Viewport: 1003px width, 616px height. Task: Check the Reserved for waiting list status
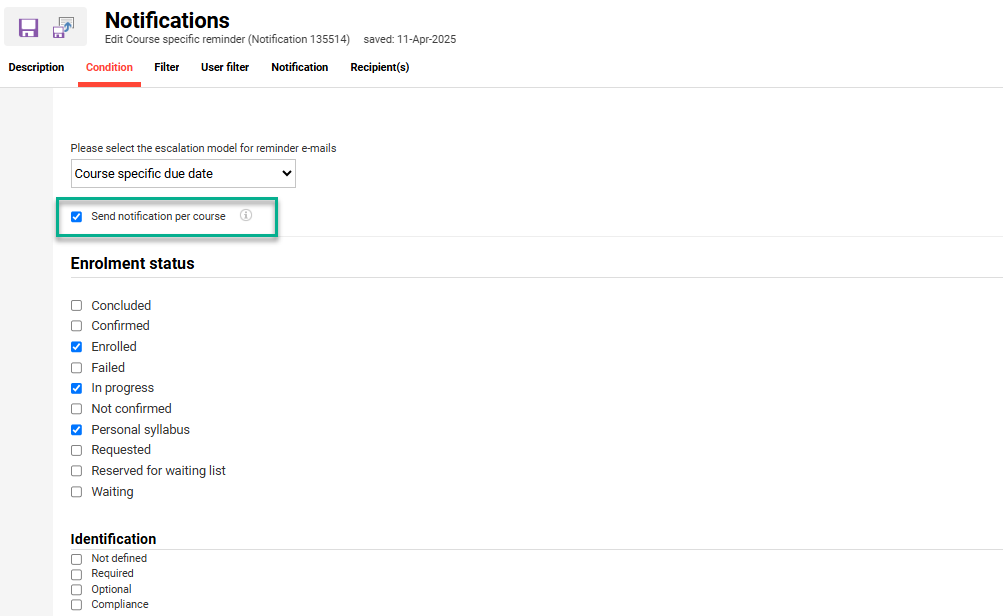pos(76,470)
